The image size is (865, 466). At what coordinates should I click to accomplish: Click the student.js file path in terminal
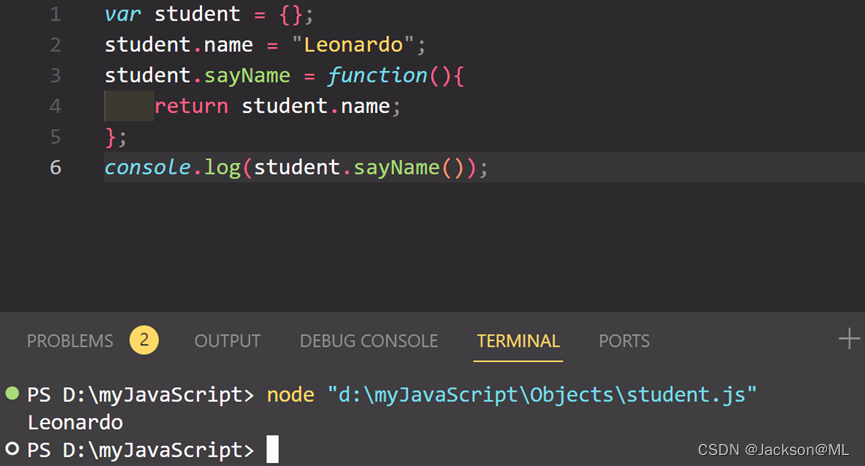[x=542, y=395]
